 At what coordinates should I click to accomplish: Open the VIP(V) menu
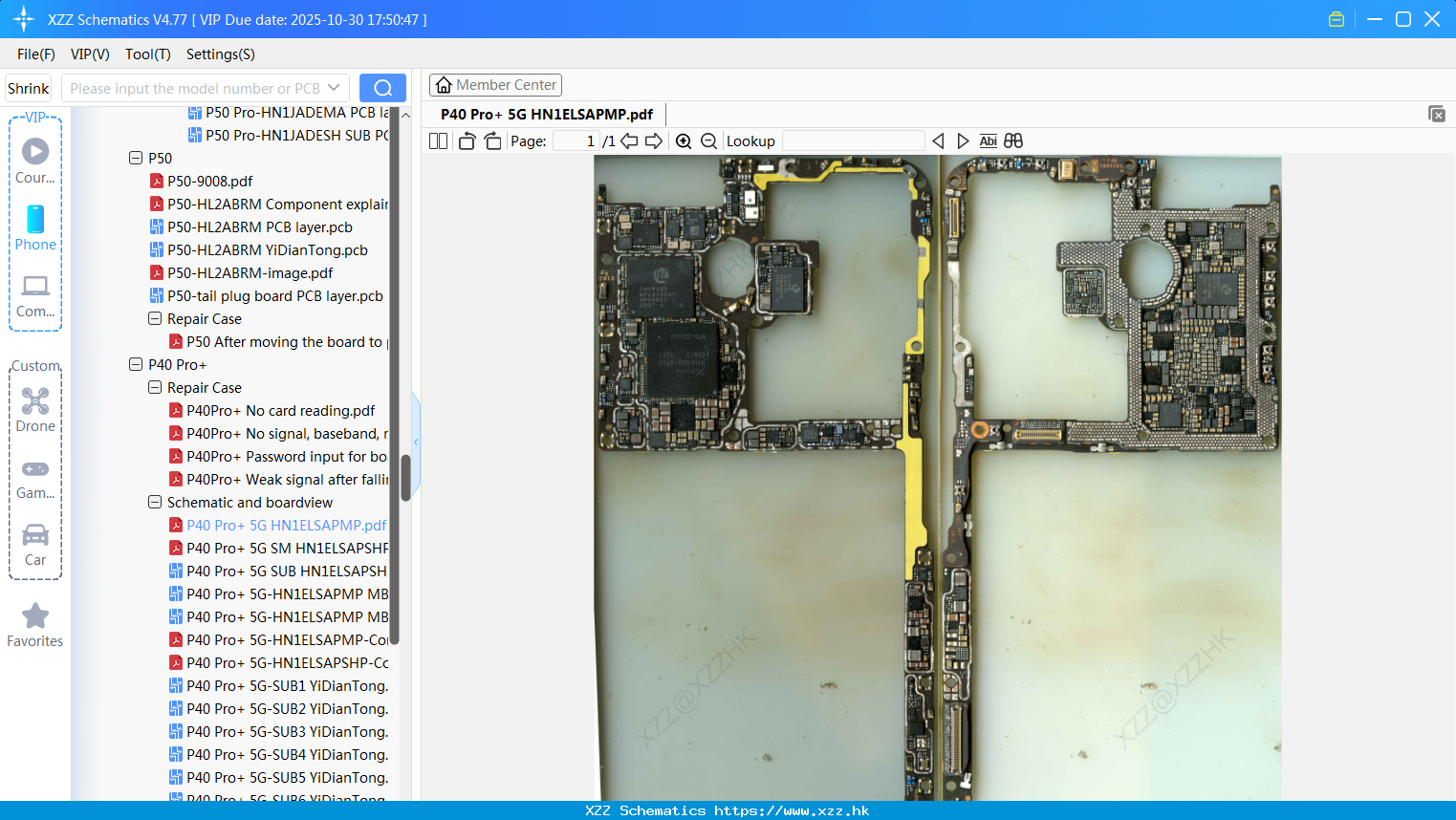(x=90, y=54)
